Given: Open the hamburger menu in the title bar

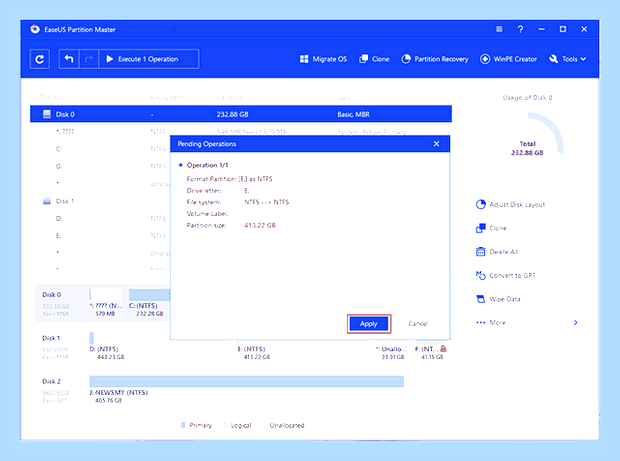Looking at the screenshot, I should point(499,29).
